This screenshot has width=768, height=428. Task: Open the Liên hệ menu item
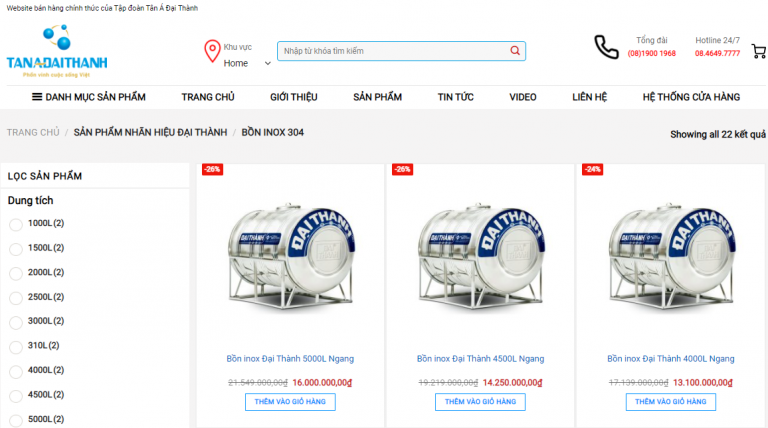coord(589,97)
